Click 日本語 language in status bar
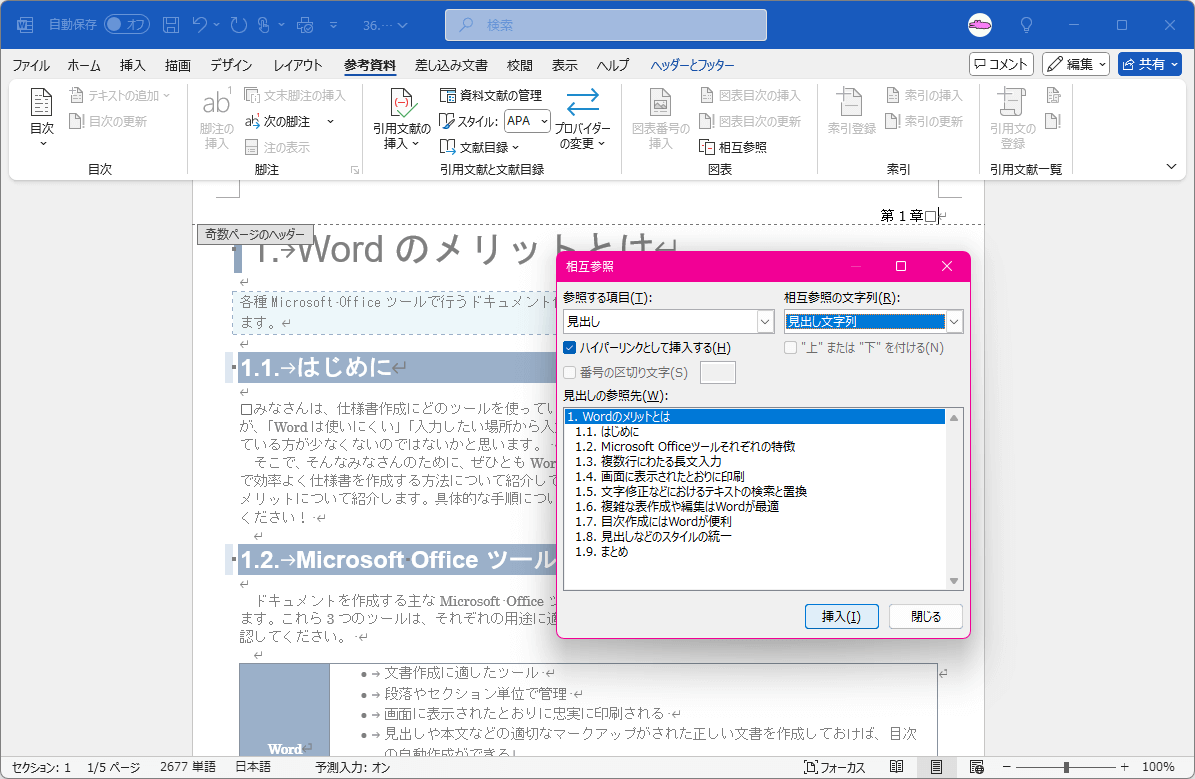 [x=253, y=767]
